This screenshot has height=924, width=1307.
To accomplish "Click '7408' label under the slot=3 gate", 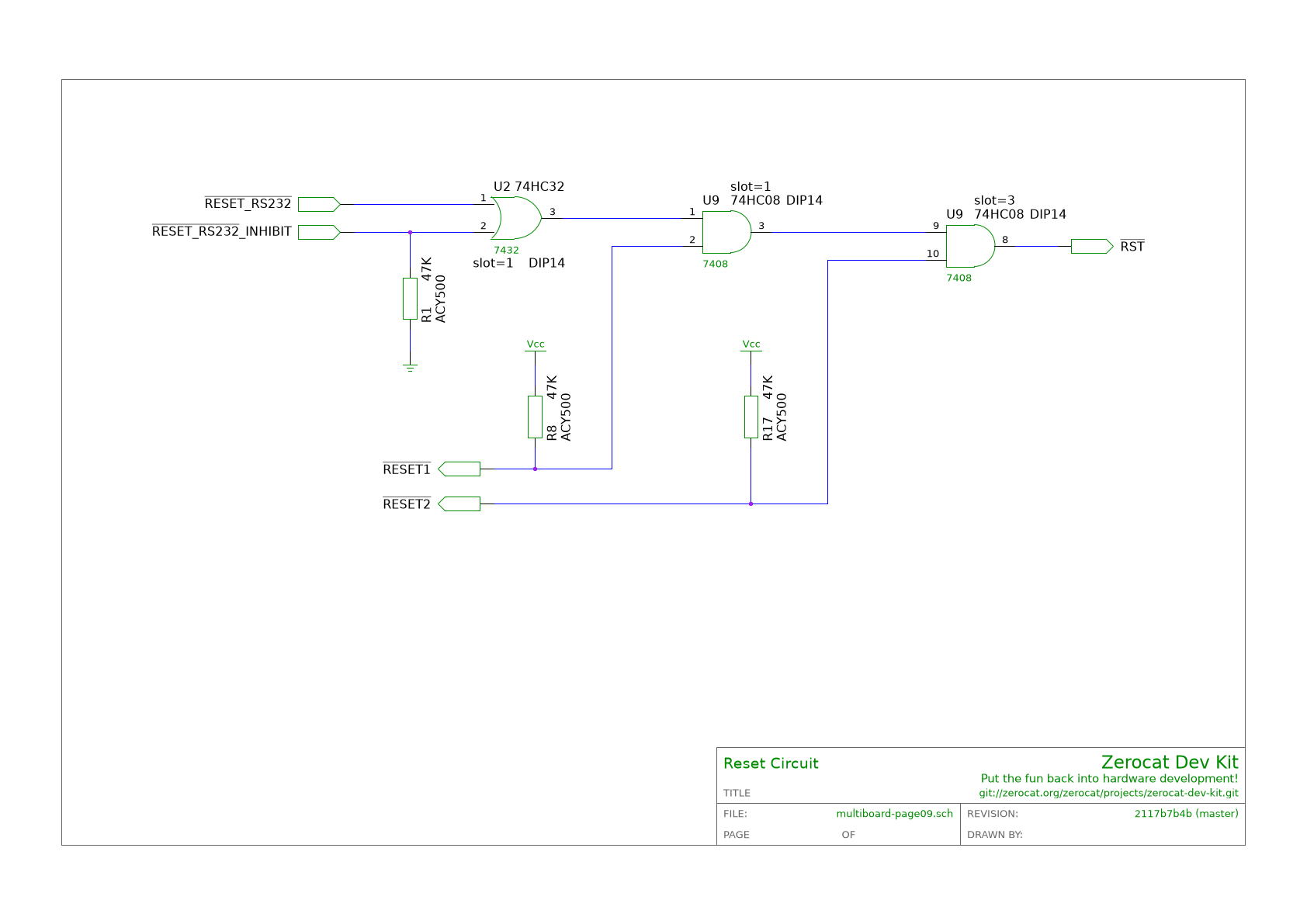I will coord(959,278).
